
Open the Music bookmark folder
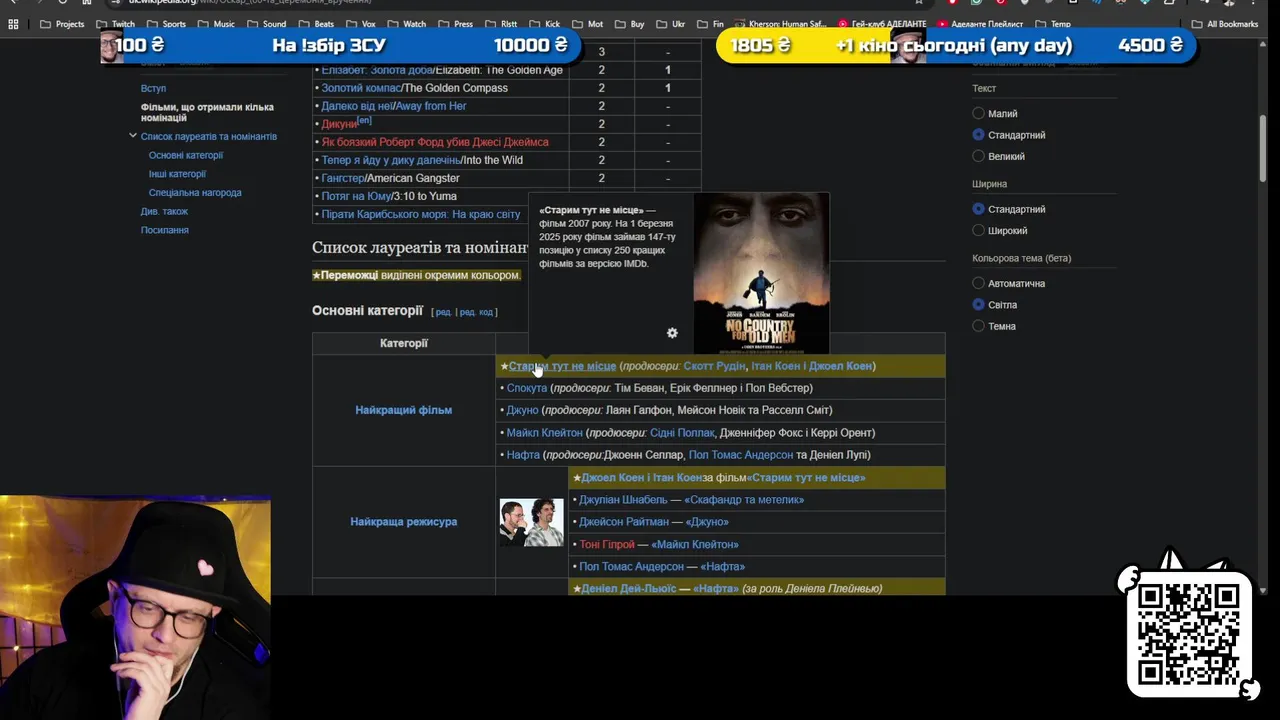coord(217,24)
